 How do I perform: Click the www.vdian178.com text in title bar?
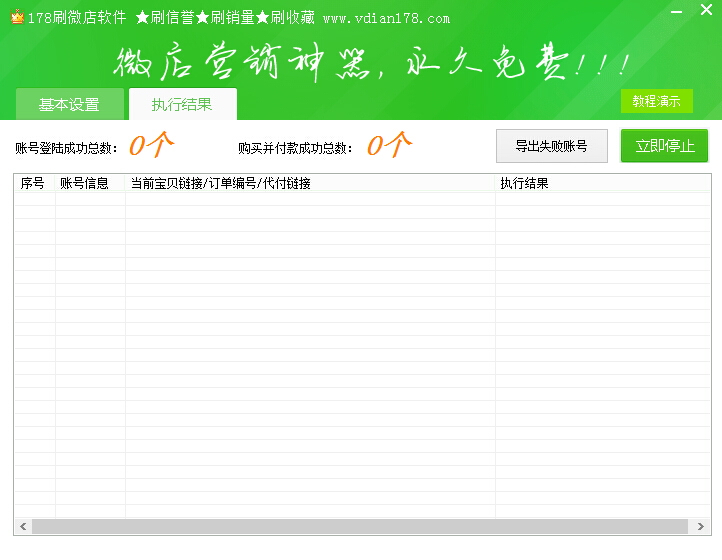point(386,18)
